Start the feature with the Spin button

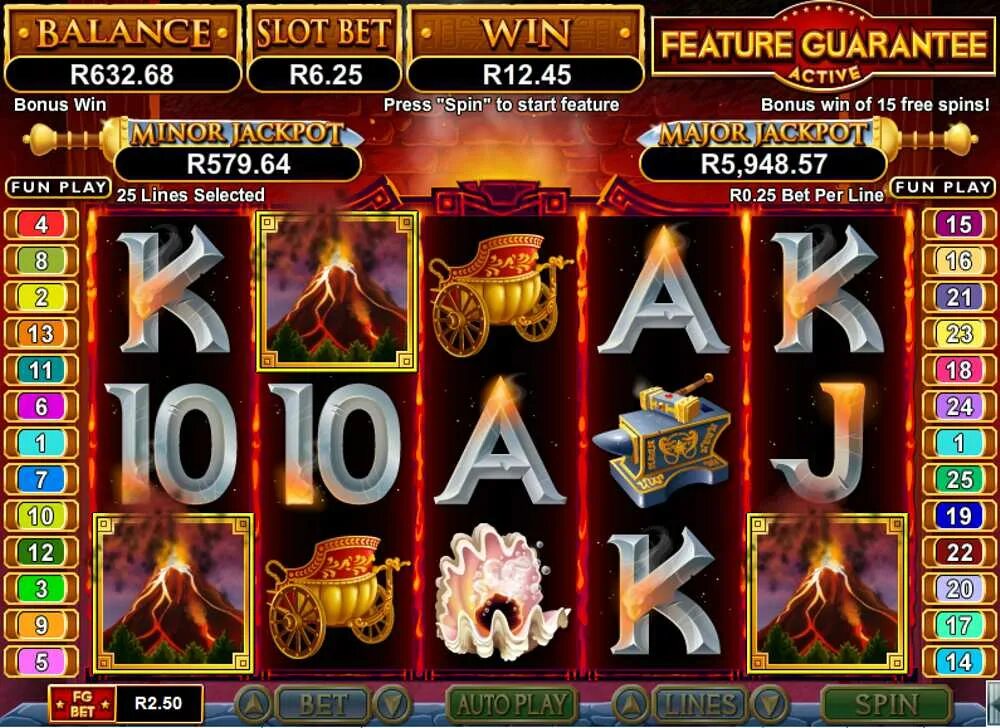pyautogui.click(x=886, y=705)
